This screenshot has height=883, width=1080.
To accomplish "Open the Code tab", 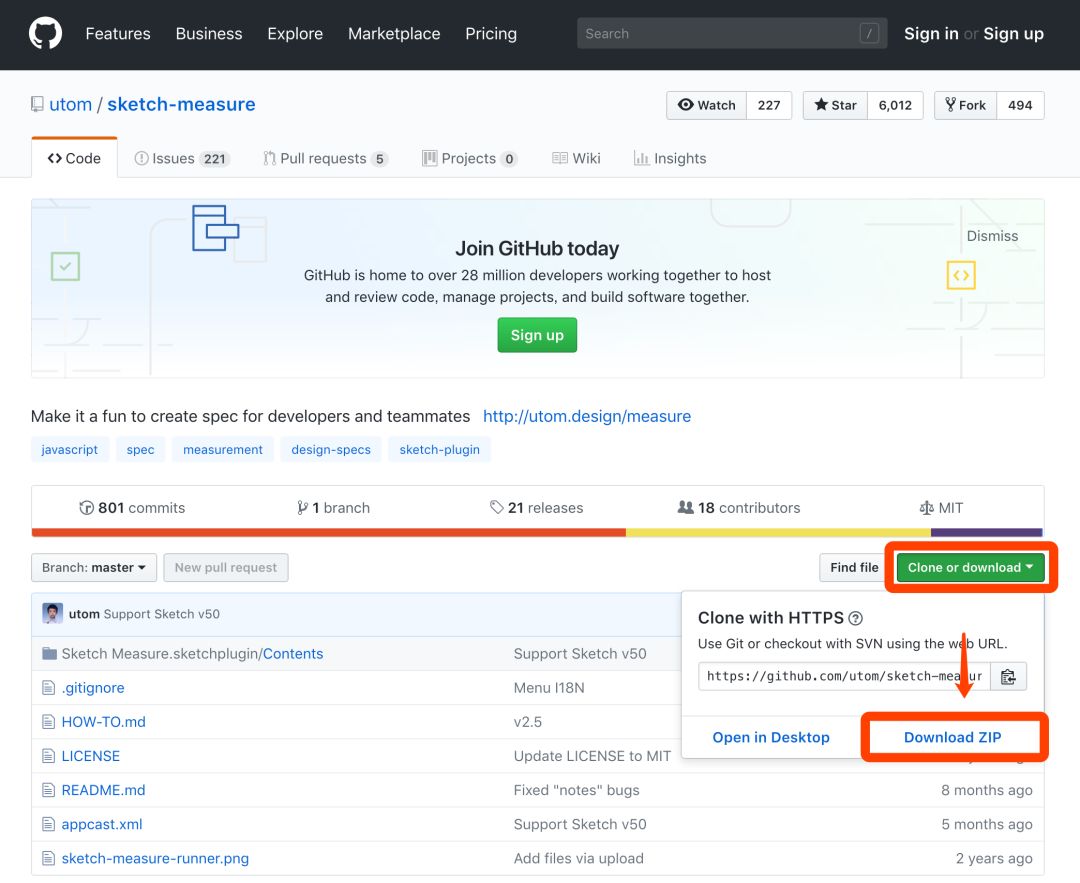I will pos(74,158).
